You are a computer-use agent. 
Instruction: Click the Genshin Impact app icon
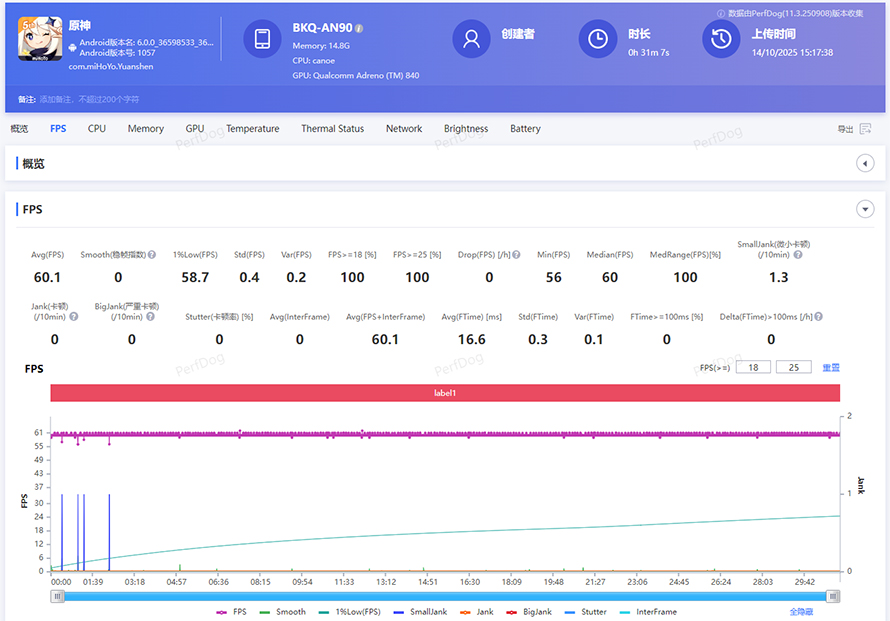[x=38, y=40]
